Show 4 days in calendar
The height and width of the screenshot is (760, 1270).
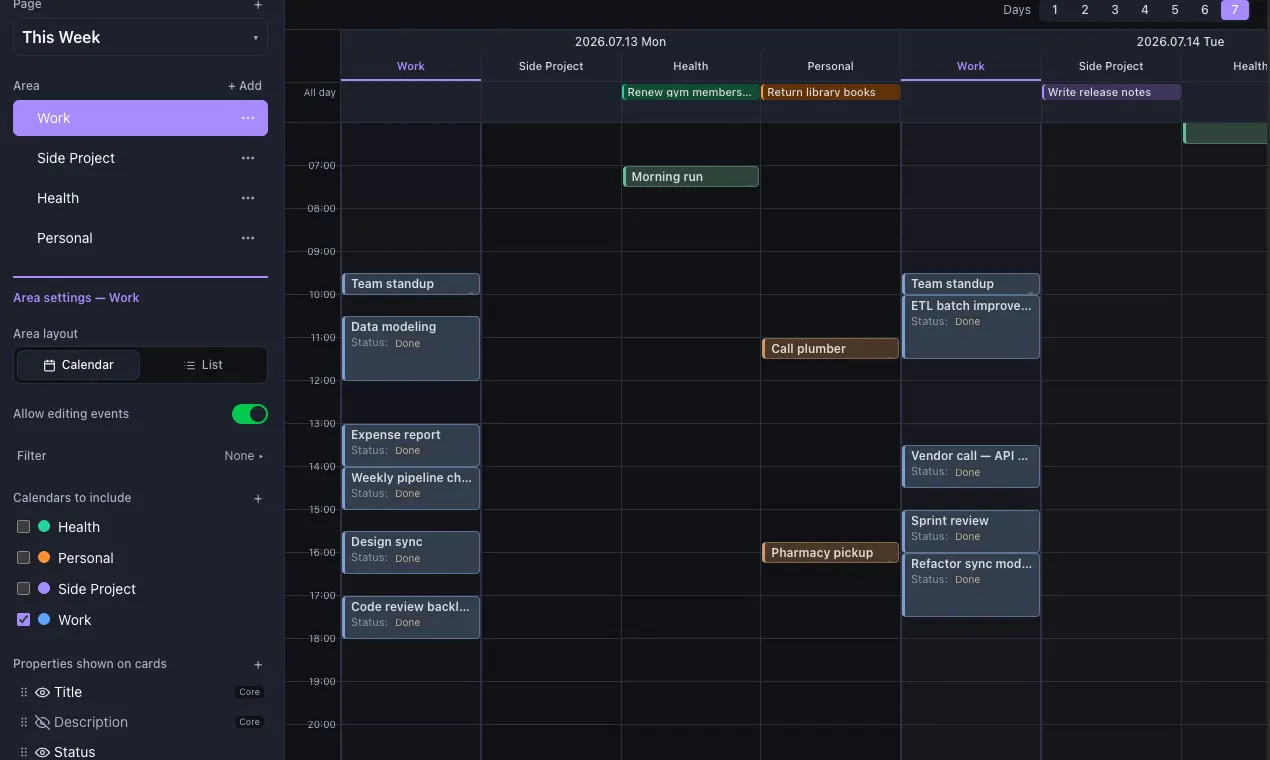coord(1145,10)
